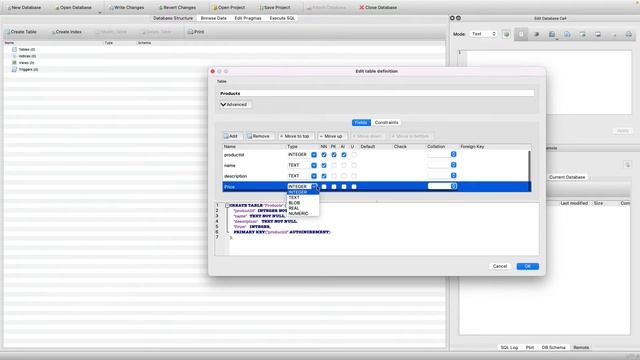The width and height of the screenshot is (640, 360).
Task: Click Delete Table in structure toolbar
Action: pos(157,32)
